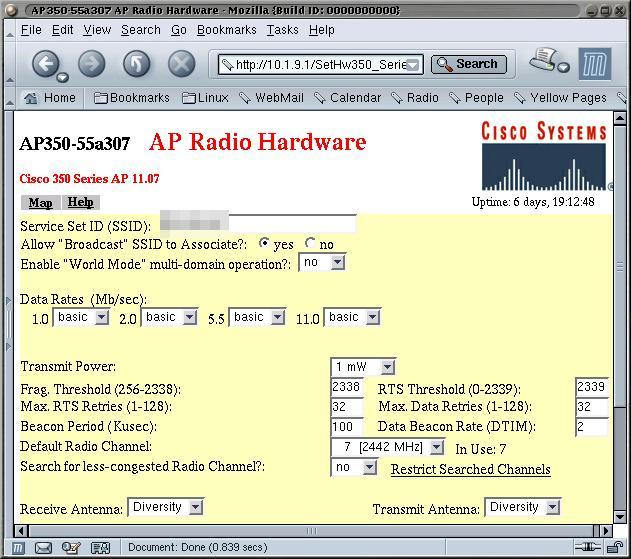Open the URL bar history dropdown
The height and width of the screenshot is (559, 631).
point(413,65)
